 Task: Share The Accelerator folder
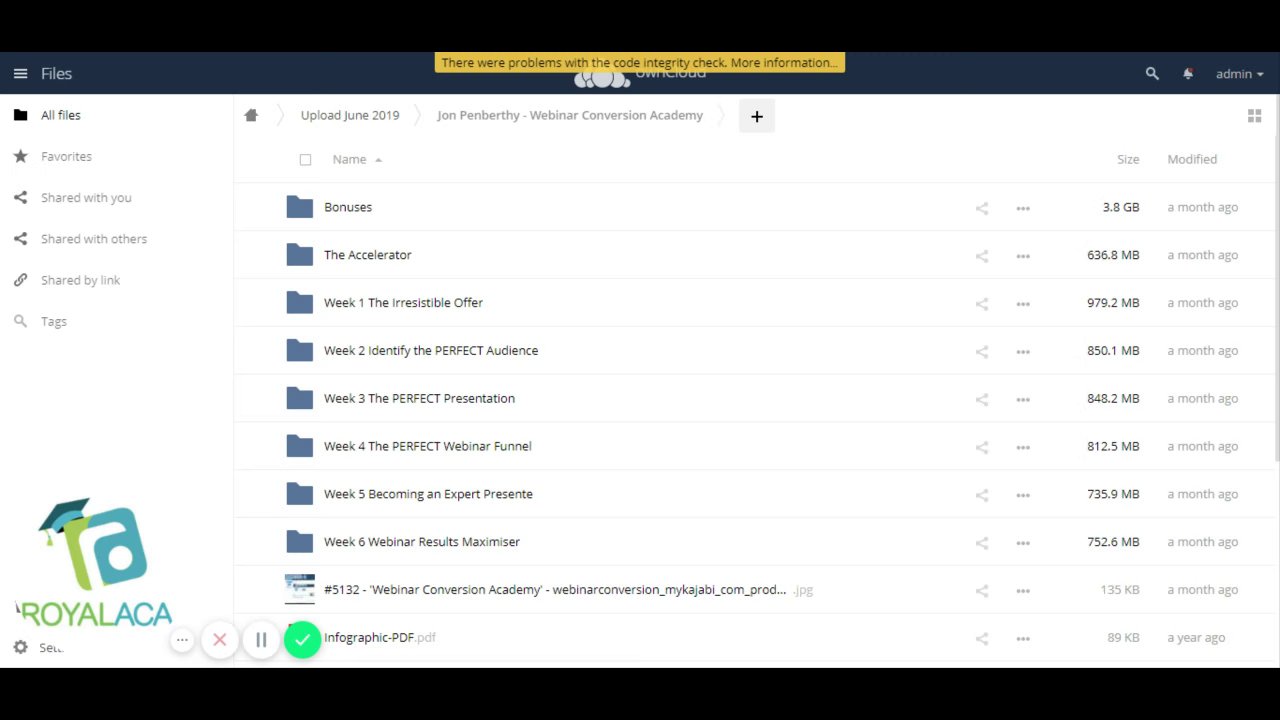982,256
